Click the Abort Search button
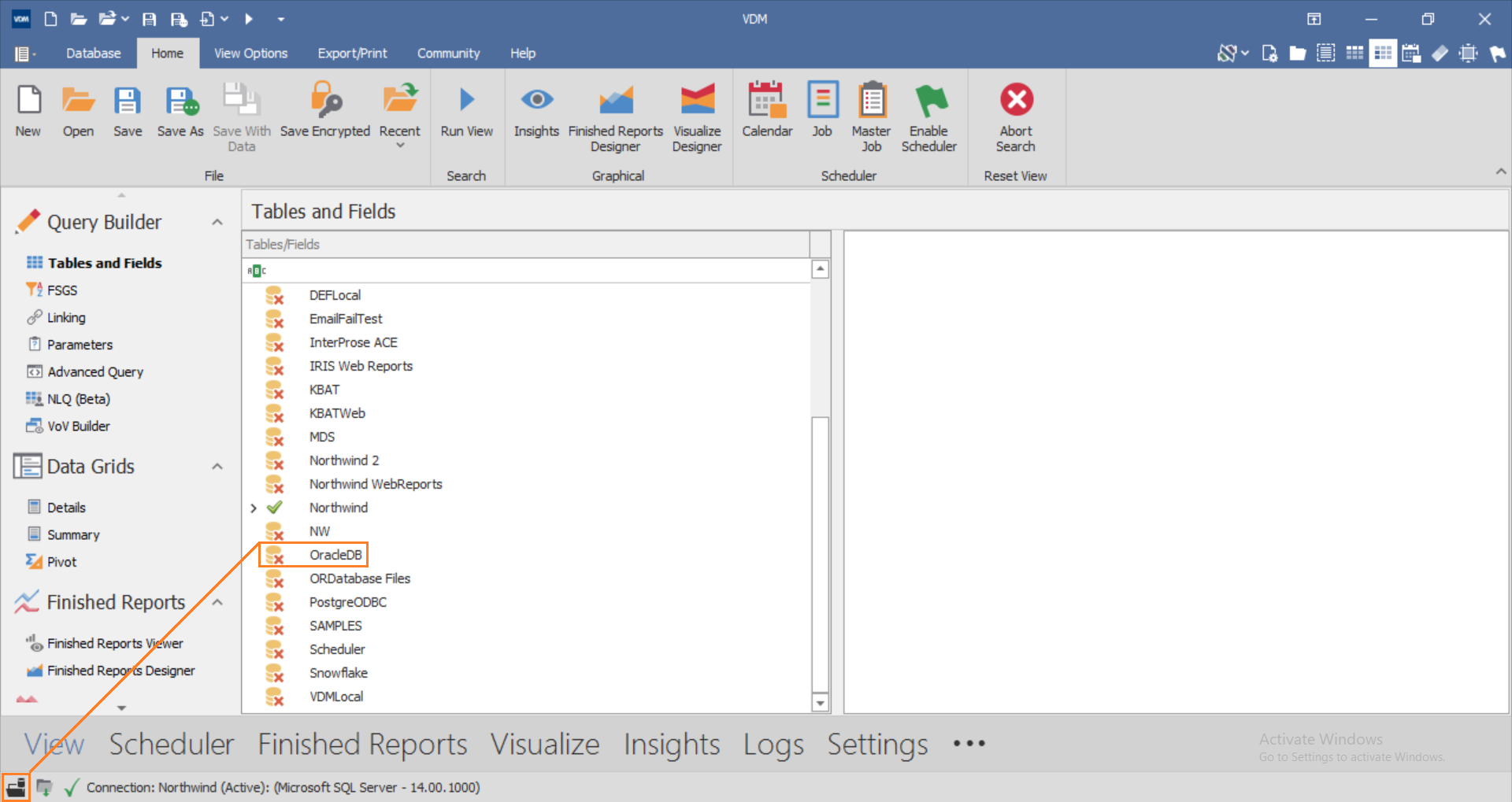Image resolution: width=1512 pixels, height=802 pixels. click(x=1016, y=118)
